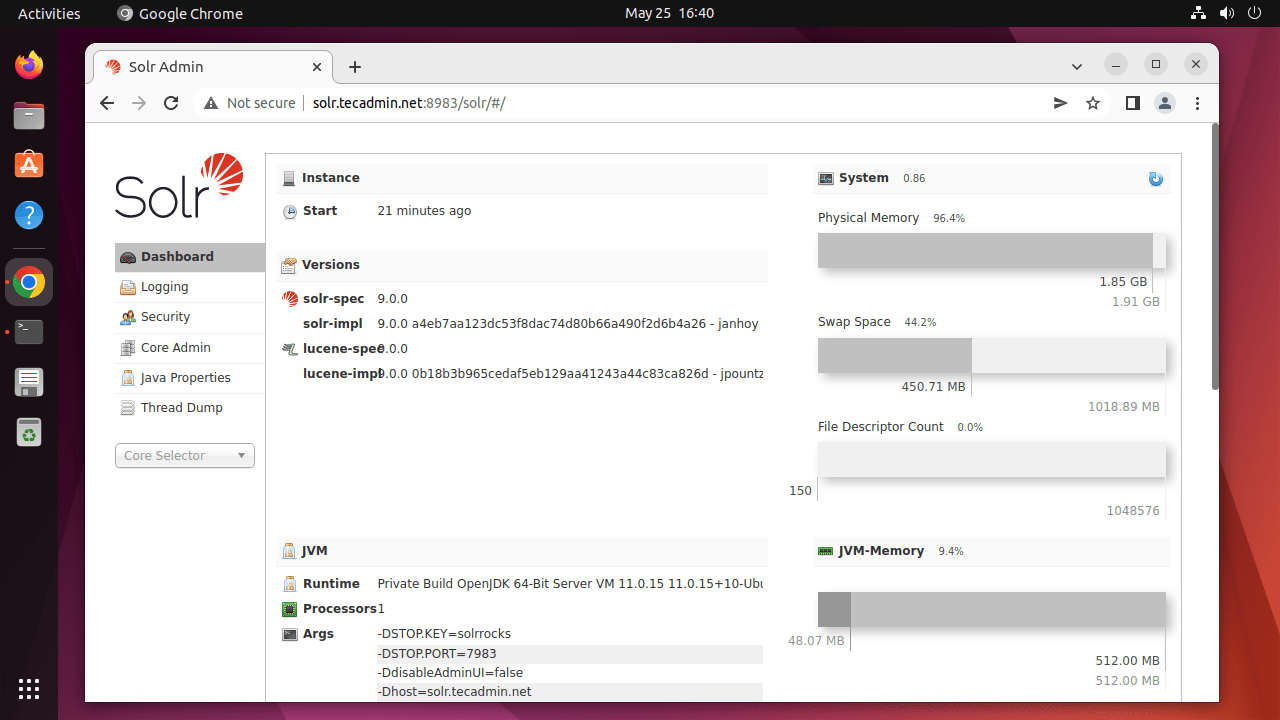Open Chrome profile menu
This screenshot has width=1280, height=720.
coord(1165,103)
